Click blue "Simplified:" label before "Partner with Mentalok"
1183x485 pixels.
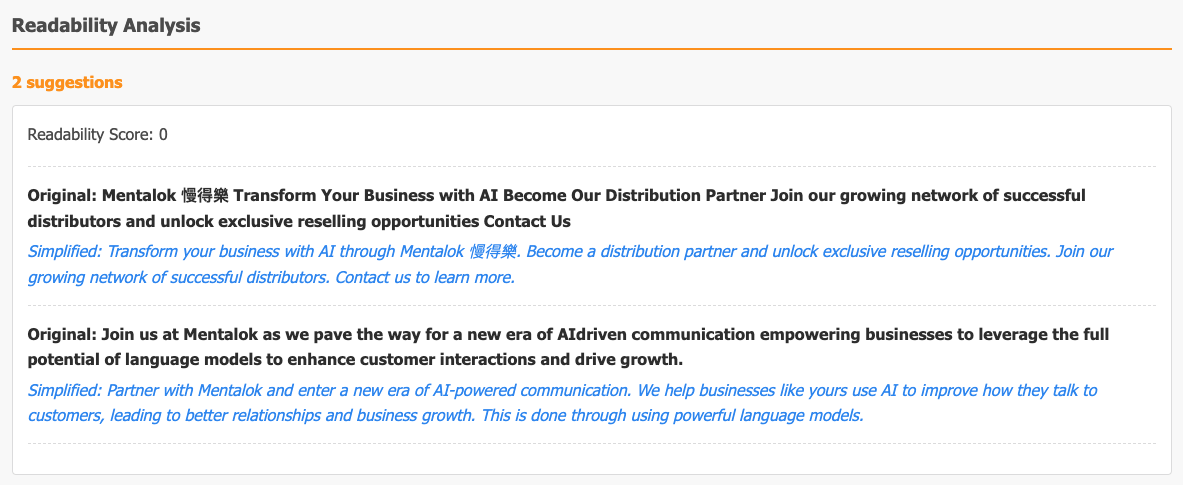[65, 391]
